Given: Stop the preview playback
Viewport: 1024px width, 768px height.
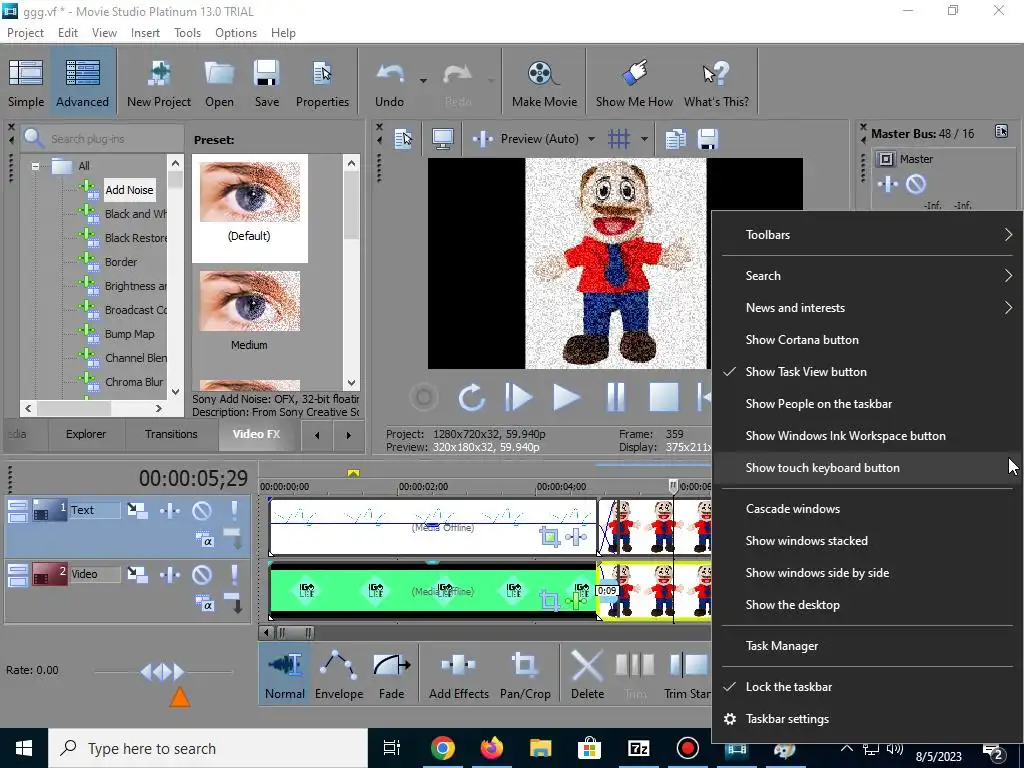Looking at the screenshot, I should [664, 397].
